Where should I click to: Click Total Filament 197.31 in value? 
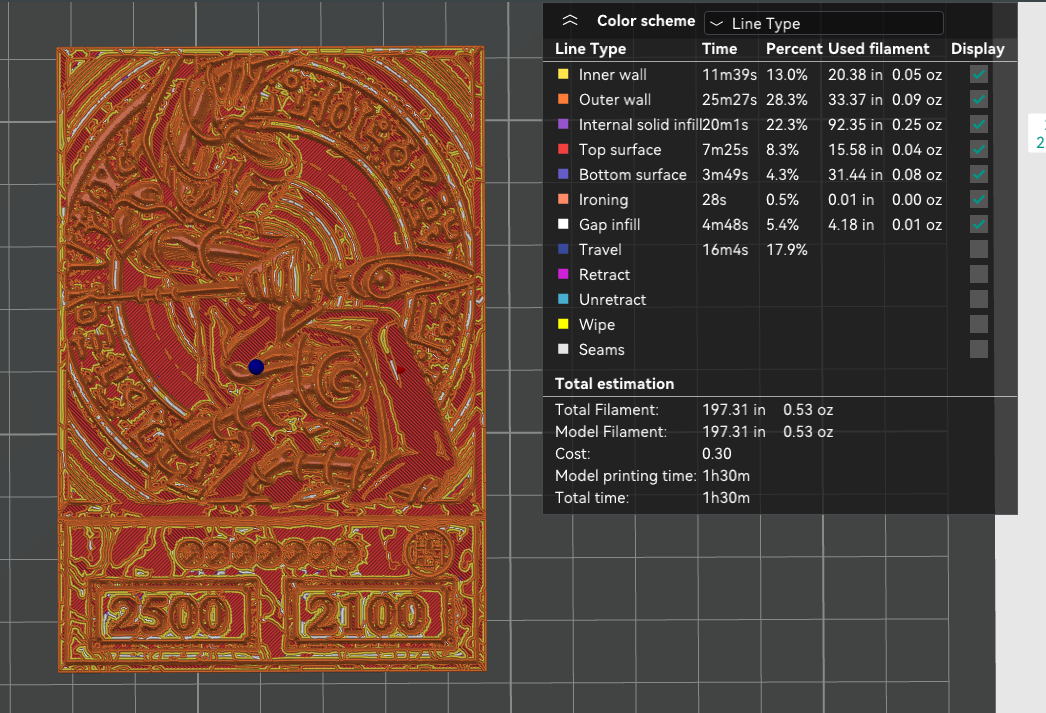click(734, 410)
